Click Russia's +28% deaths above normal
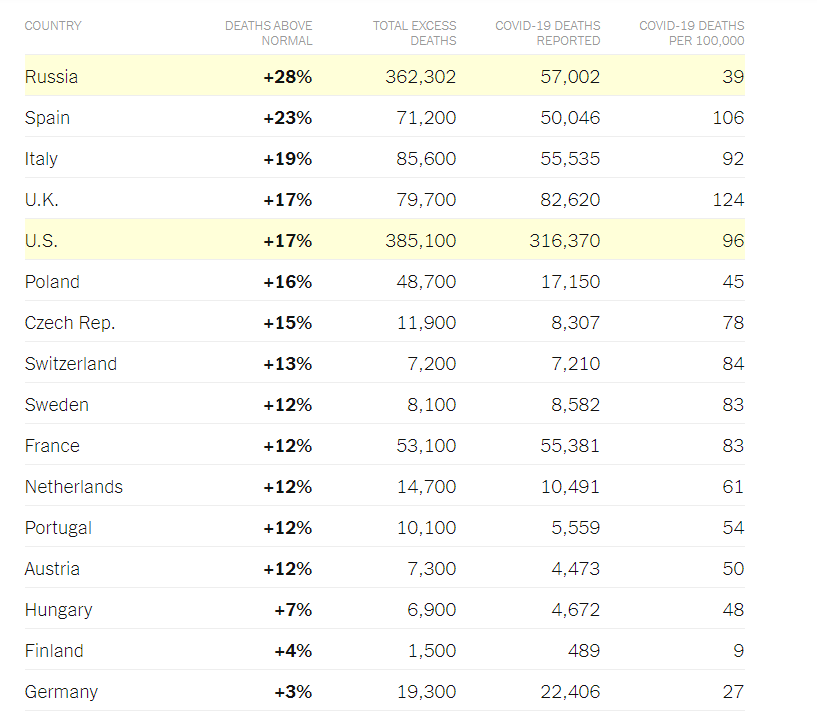This screenshot has width=817, height=717. pyautogui.click(x=288, y=77)
